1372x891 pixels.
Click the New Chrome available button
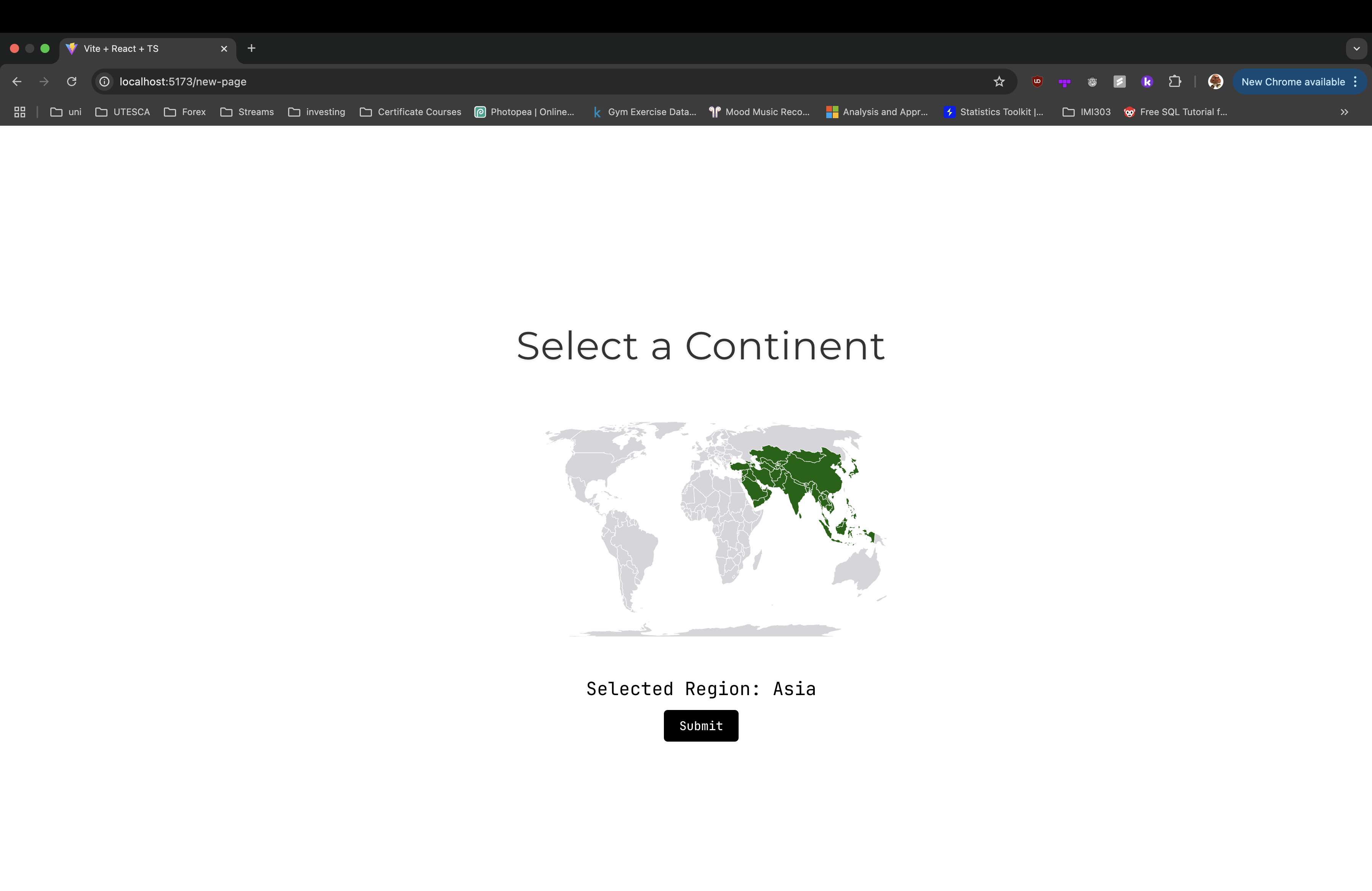(1292, 82)
